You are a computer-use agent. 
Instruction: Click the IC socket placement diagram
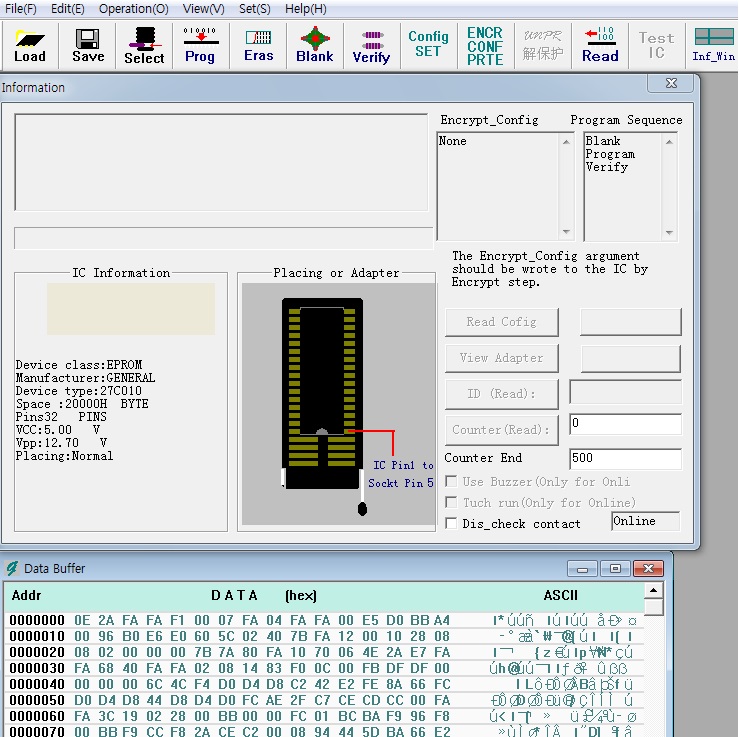(x=338, y=404)
